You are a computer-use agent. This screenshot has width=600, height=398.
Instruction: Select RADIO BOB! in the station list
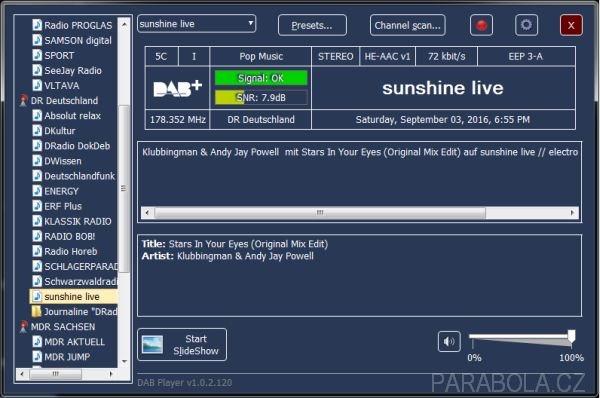pyautogui.click(x=69, y=236)
